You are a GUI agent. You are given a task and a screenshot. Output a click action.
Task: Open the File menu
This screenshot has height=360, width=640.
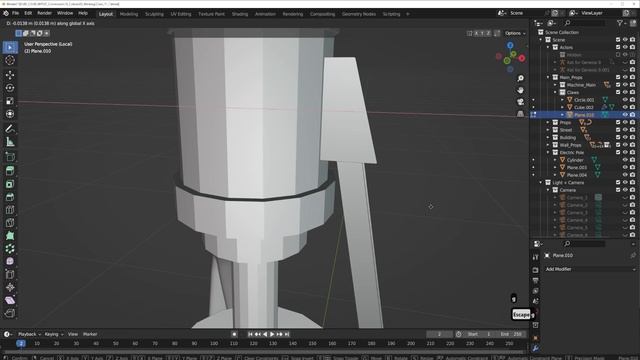[x=16, y=13]
